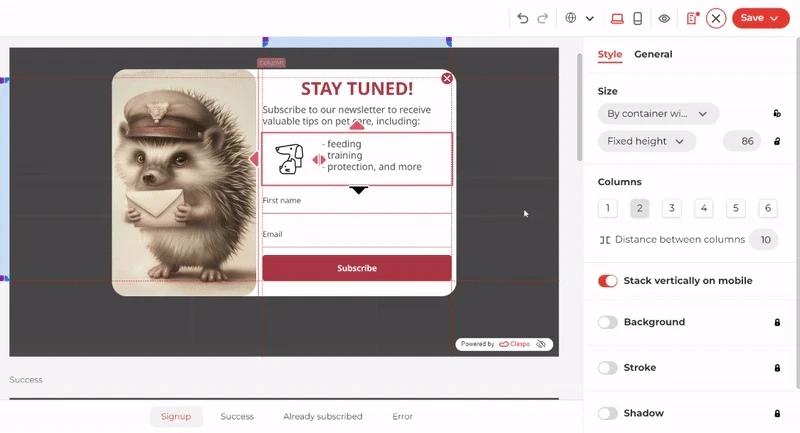Expand the chevron next to globe icon
The height and width of the screenshot is (433, 800).
[x=590, y=19]
